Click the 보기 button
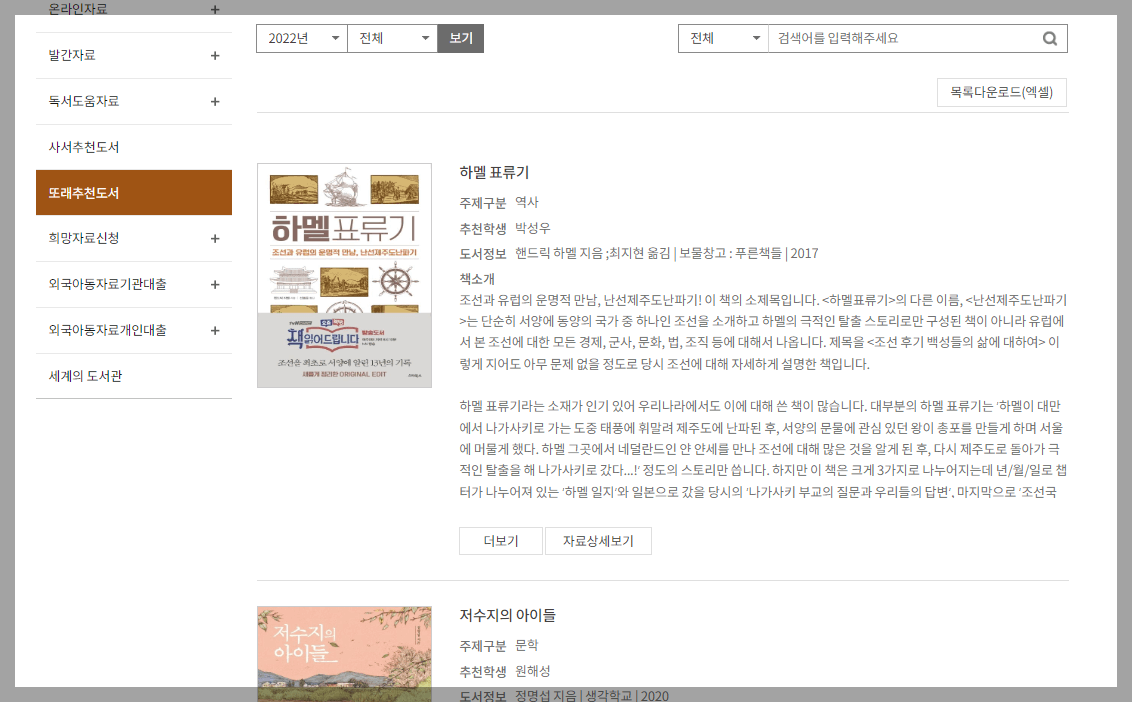 coord(461,38)
